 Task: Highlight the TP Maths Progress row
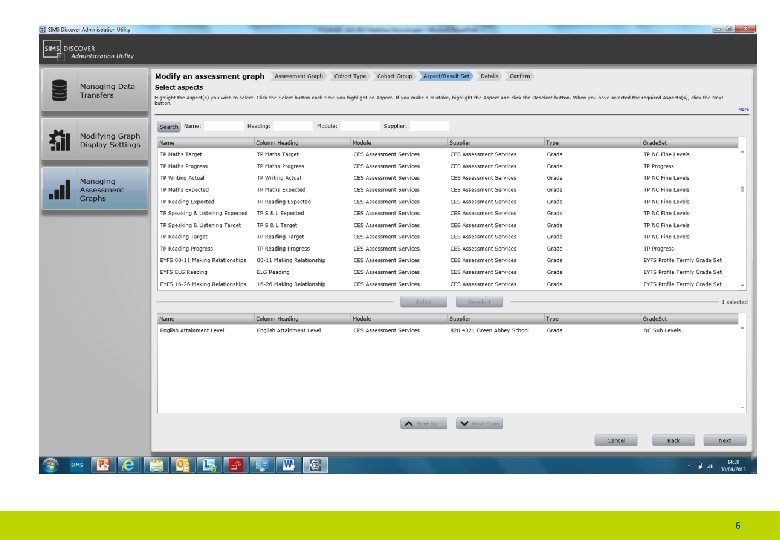pos(448,166)
